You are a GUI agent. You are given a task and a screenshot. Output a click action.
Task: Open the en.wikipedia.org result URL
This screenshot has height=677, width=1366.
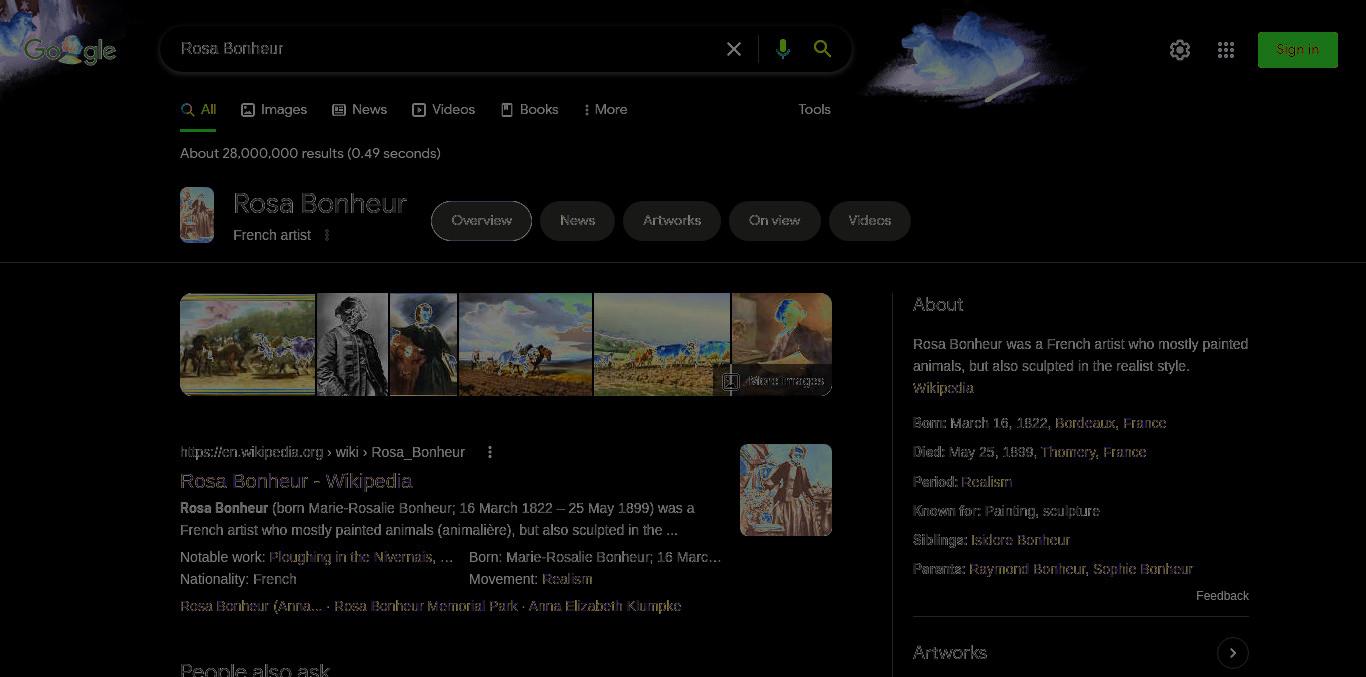tap(322, 452)
